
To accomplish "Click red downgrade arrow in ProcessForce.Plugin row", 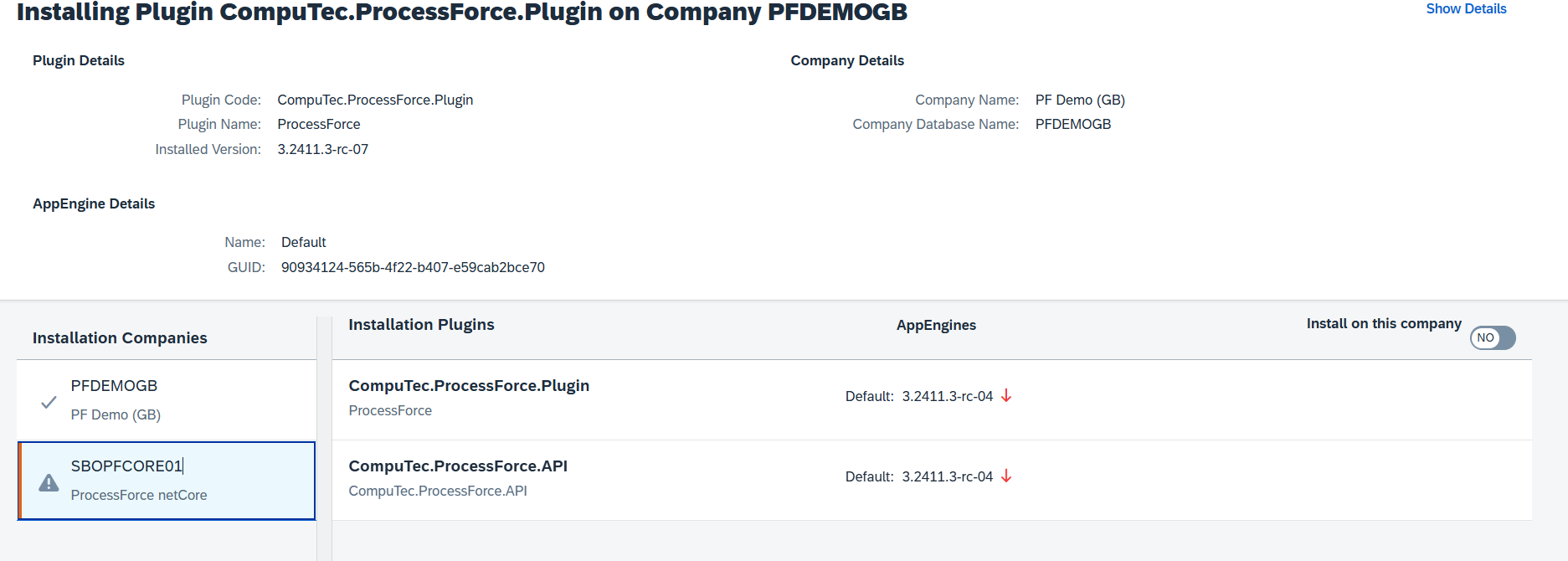I will tap(1006, 396).
